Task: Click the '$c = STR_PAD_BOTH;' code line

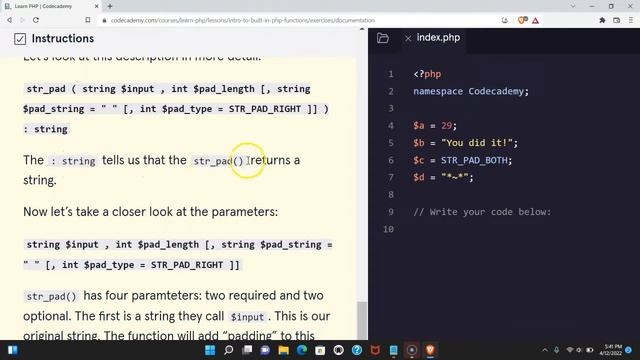Action: pyautogui.click(x=462, y=160)
